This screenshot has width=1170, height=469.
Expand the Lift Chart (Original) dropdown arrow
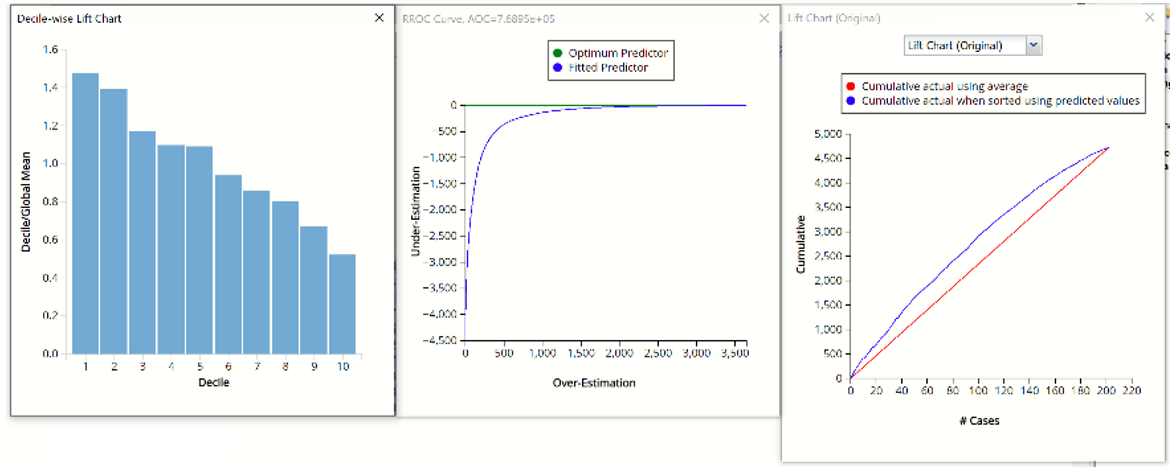point(1034,45)
